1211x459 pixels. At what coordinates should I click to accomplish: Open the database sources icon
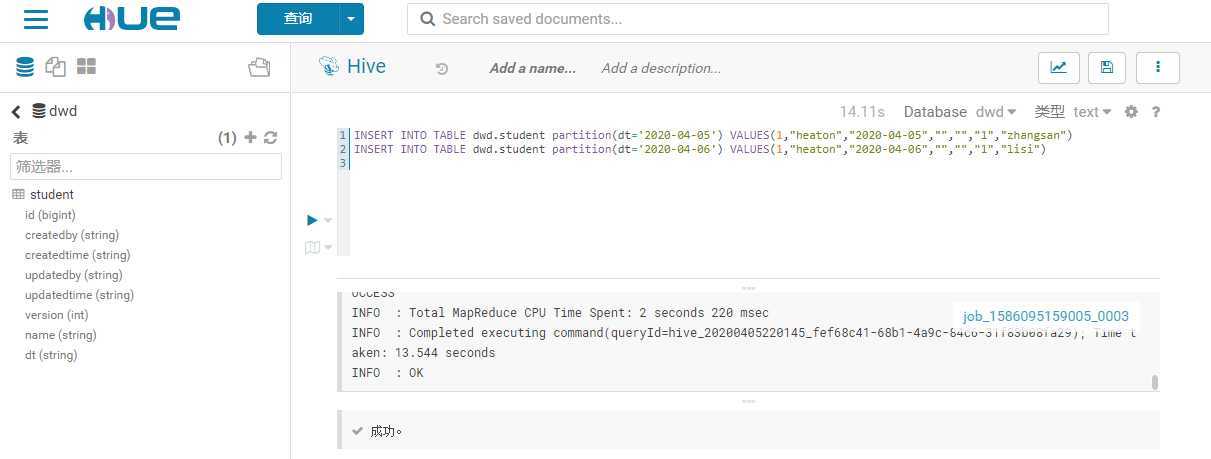(x=25, y=67)
